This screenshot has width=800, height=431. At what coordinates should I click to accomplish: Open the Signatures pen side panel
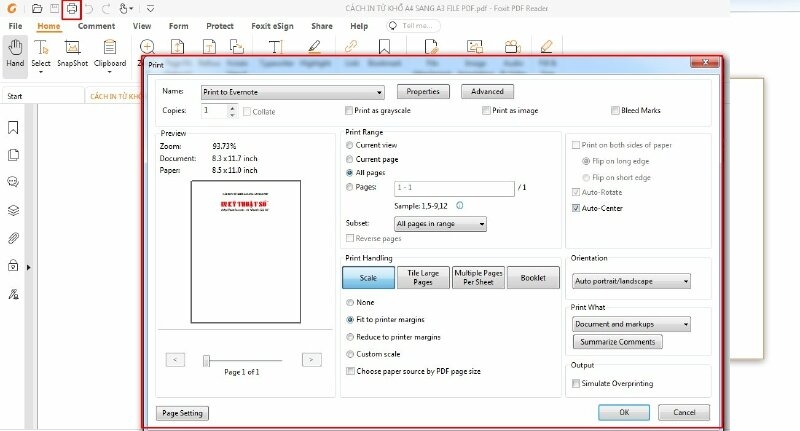13,294
